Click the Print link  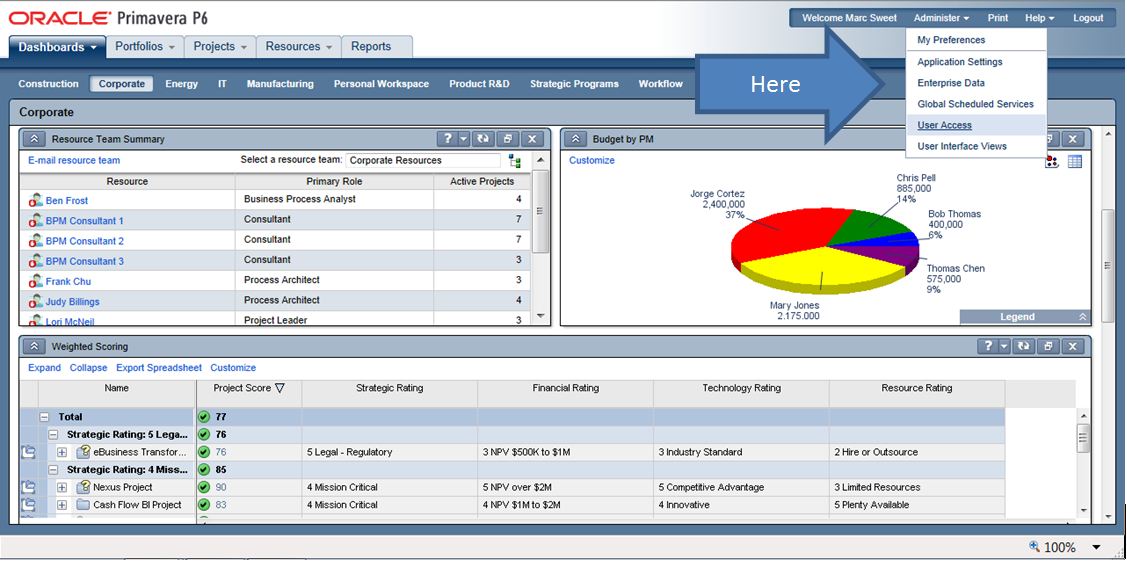[998, 18]
